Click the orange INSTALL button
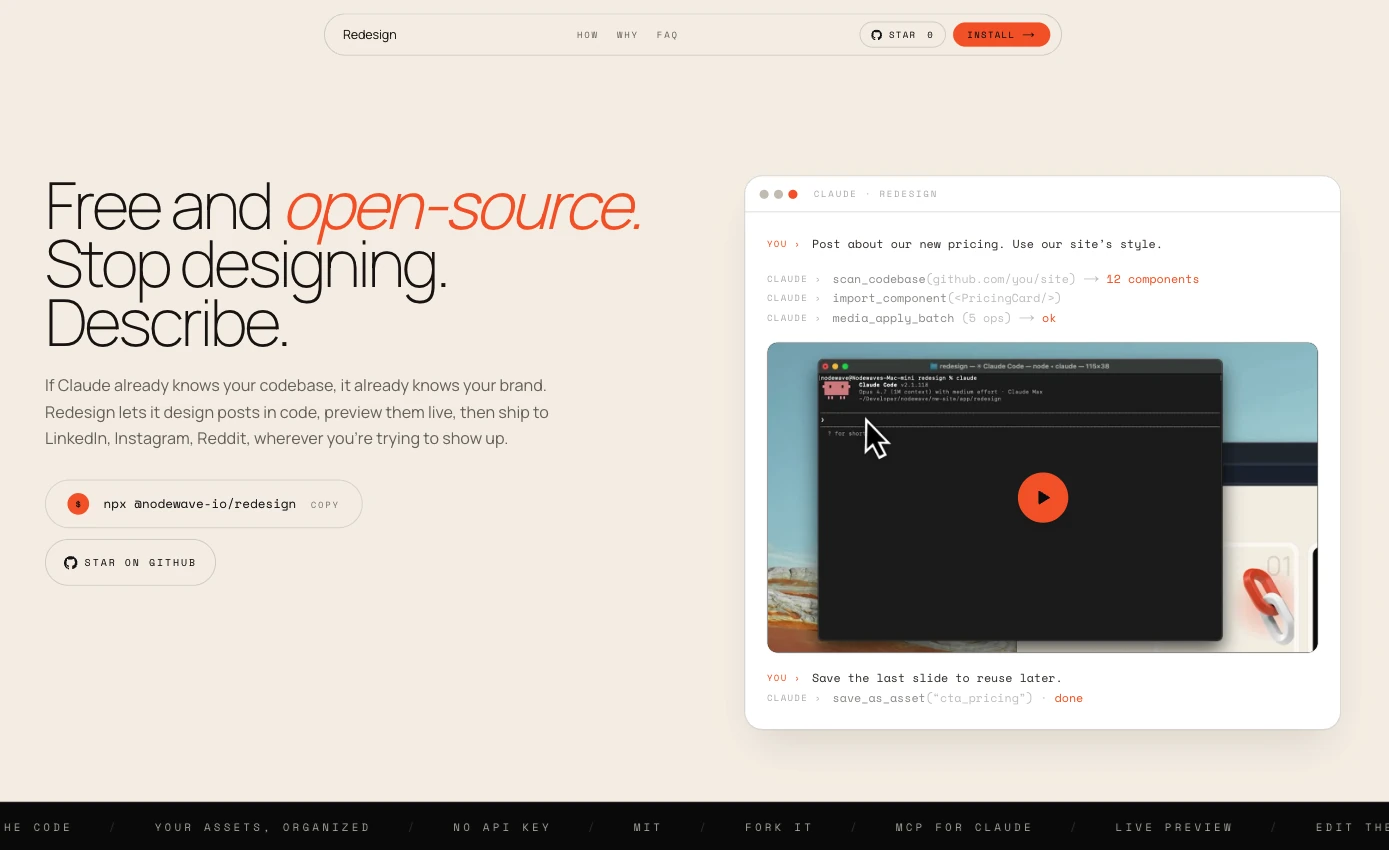This screenshot has width=1389, height=850. click(1001, 35)
